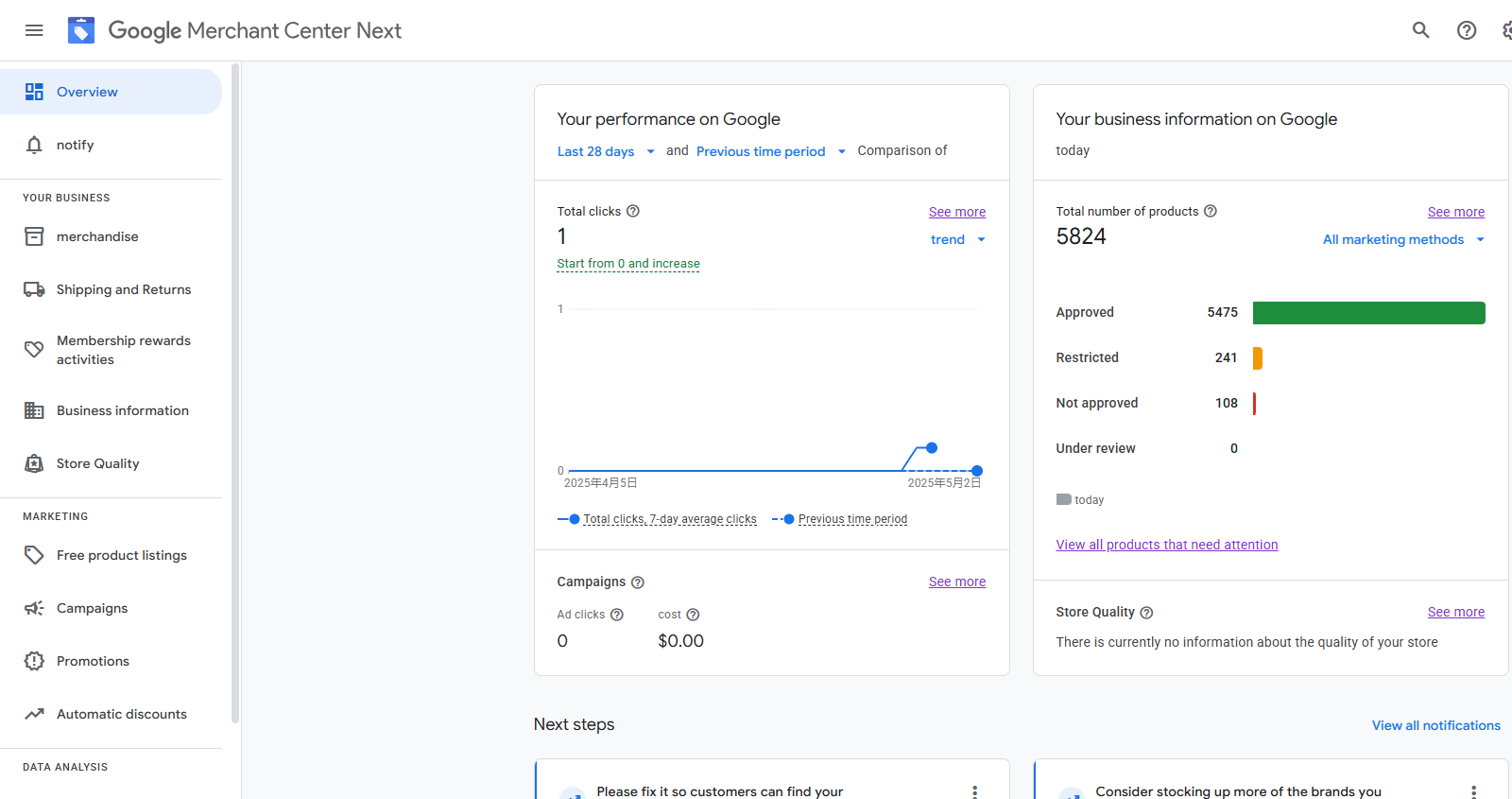This screenshot has width=1512, height=799.
Task: Click the Campaigns megaphone icon
Action: (34, 608)
